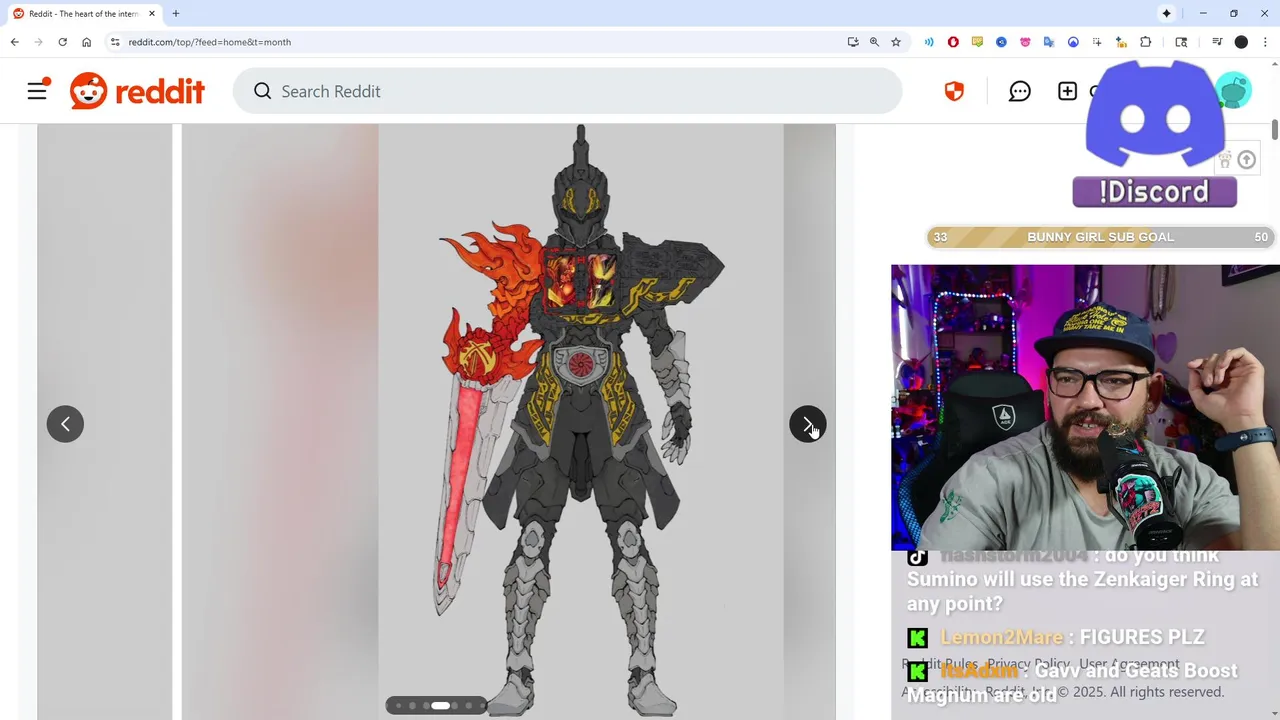Click the Reddit logo to go home
This screenshot has width=1280, height=720.
137,91
